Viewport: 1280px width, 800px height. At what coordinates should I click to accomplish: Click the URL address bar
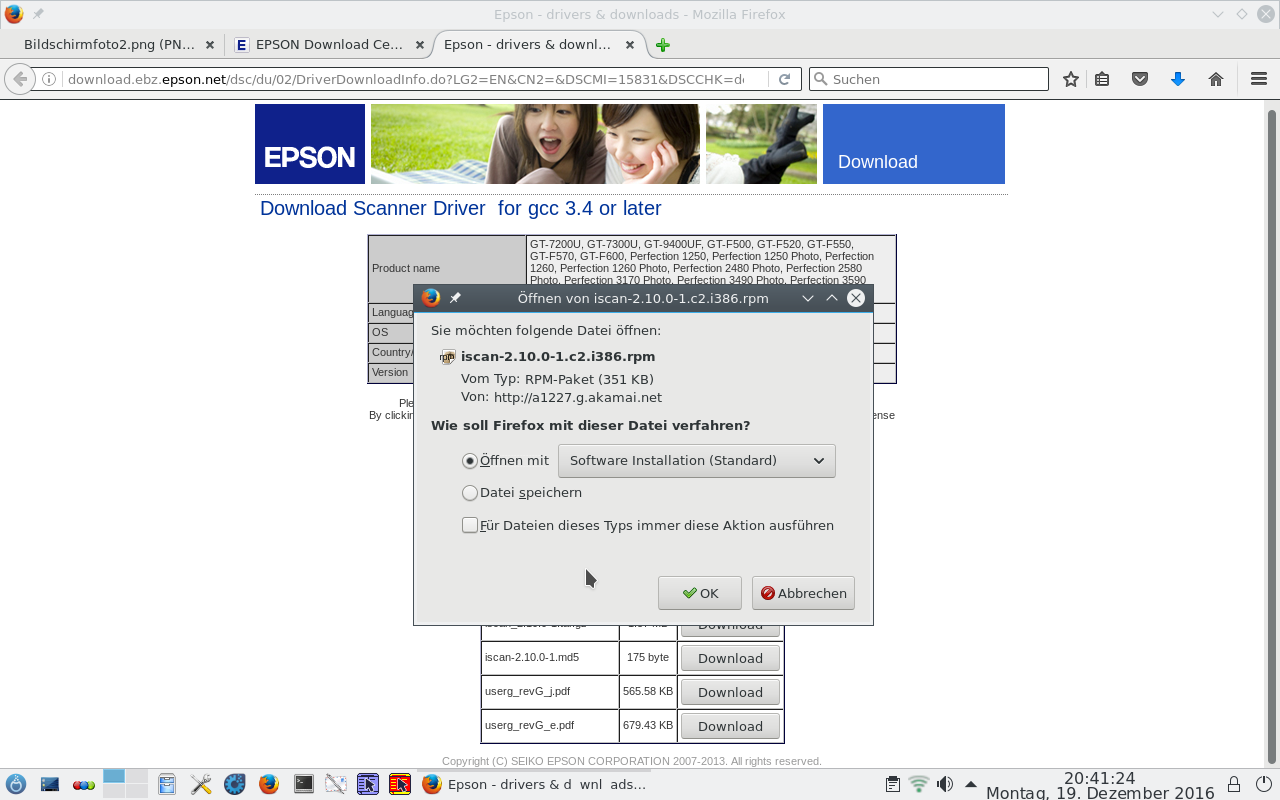(x=405, y=79)
